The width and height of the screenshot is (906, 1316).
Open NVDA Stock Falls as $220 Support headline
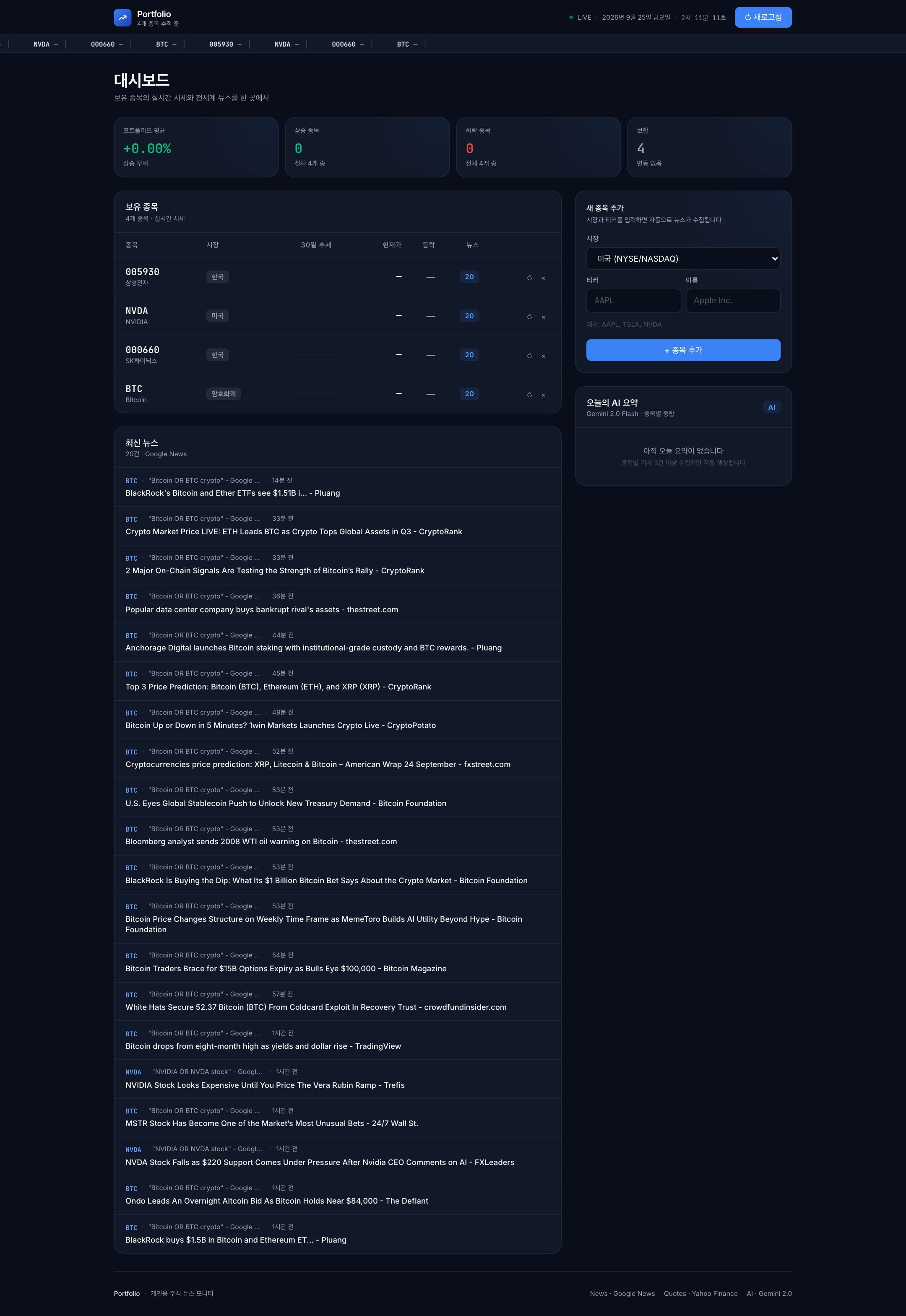click(320, 1162)
